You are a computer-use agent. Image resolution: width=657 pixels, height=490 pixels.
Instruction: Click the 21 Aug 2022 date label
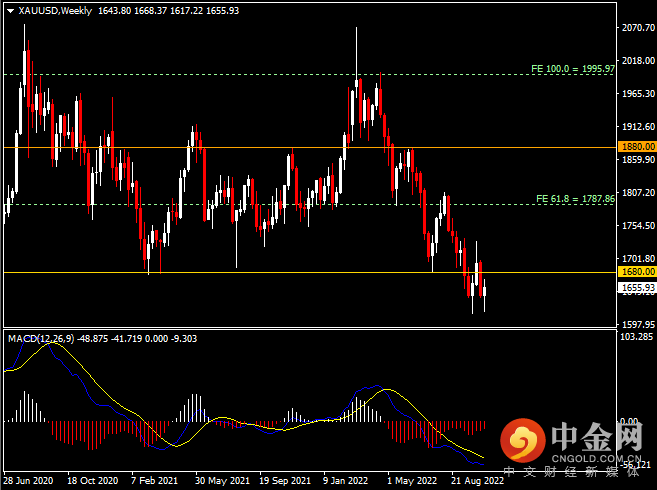[477, 481]
